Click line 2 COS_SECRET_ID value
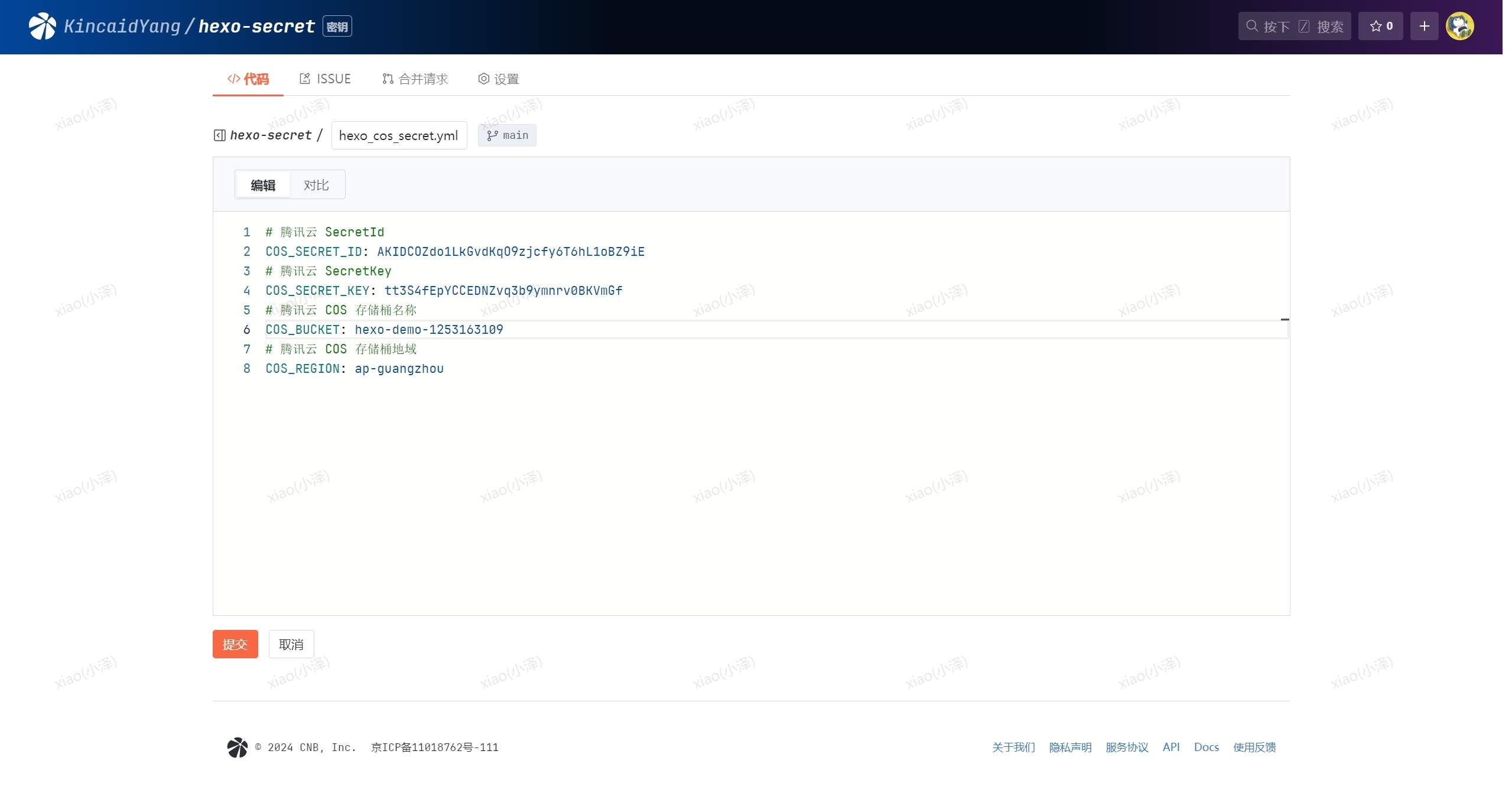The height and width of the screenshot is (793, 1512). 511,252
